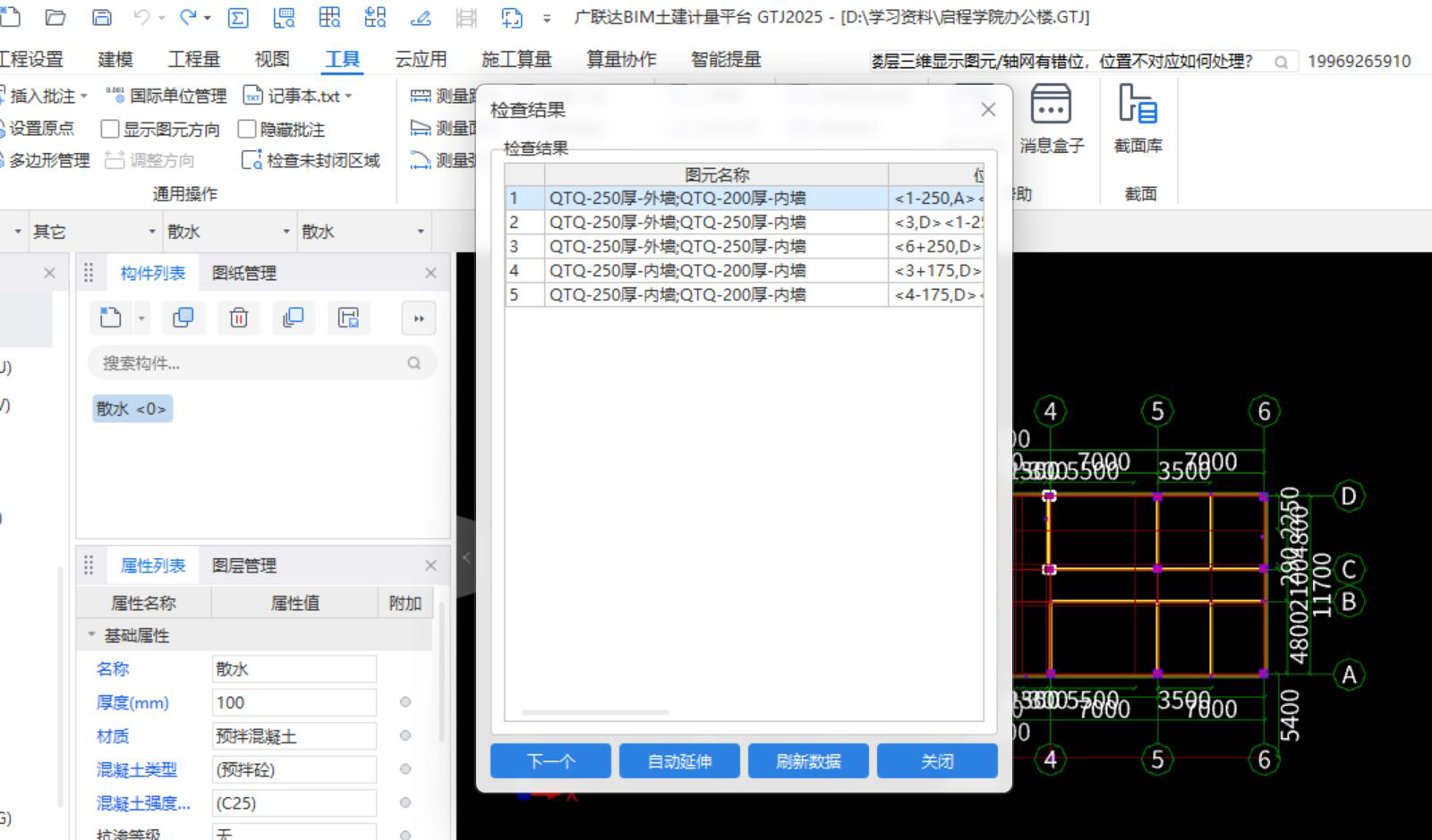This screenshot has width=1432, height=840.
Task: Open the 智能提量 ribbon tab
Action: pos(726,59)
